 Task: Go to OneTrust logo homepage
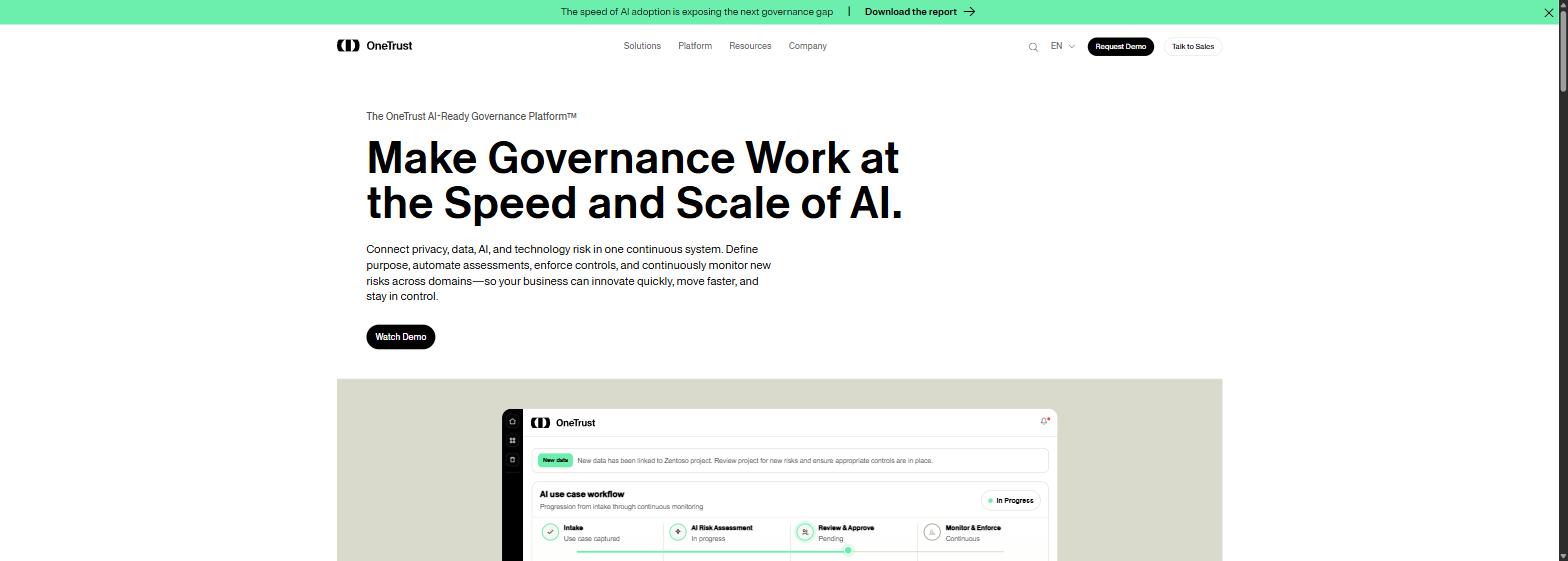point(374,46)
